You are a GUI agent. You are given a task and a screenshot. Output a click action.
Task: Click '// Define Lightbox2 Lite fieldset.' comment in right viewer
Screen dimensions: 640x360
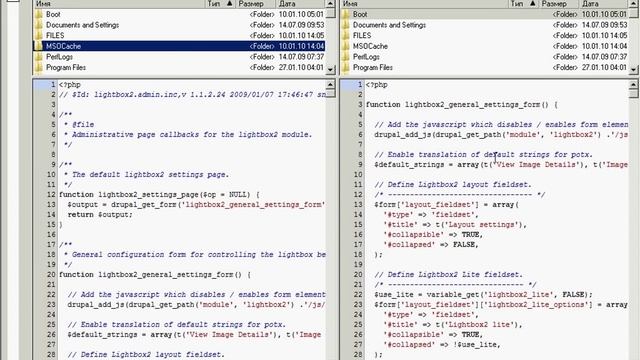448,275
